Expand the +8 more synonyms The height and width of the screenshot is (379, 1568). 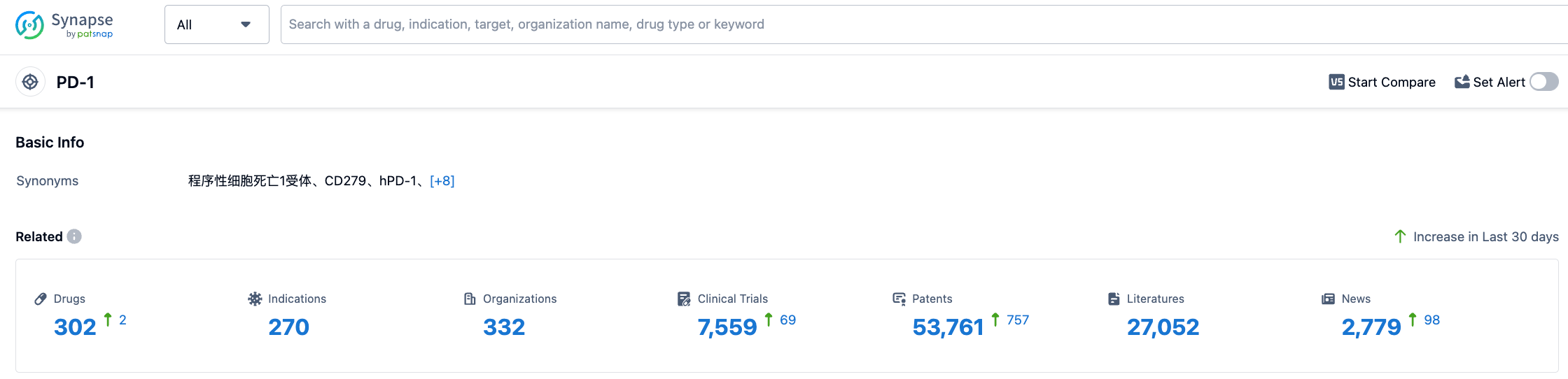pyautogui.click(x=442, y=181)
